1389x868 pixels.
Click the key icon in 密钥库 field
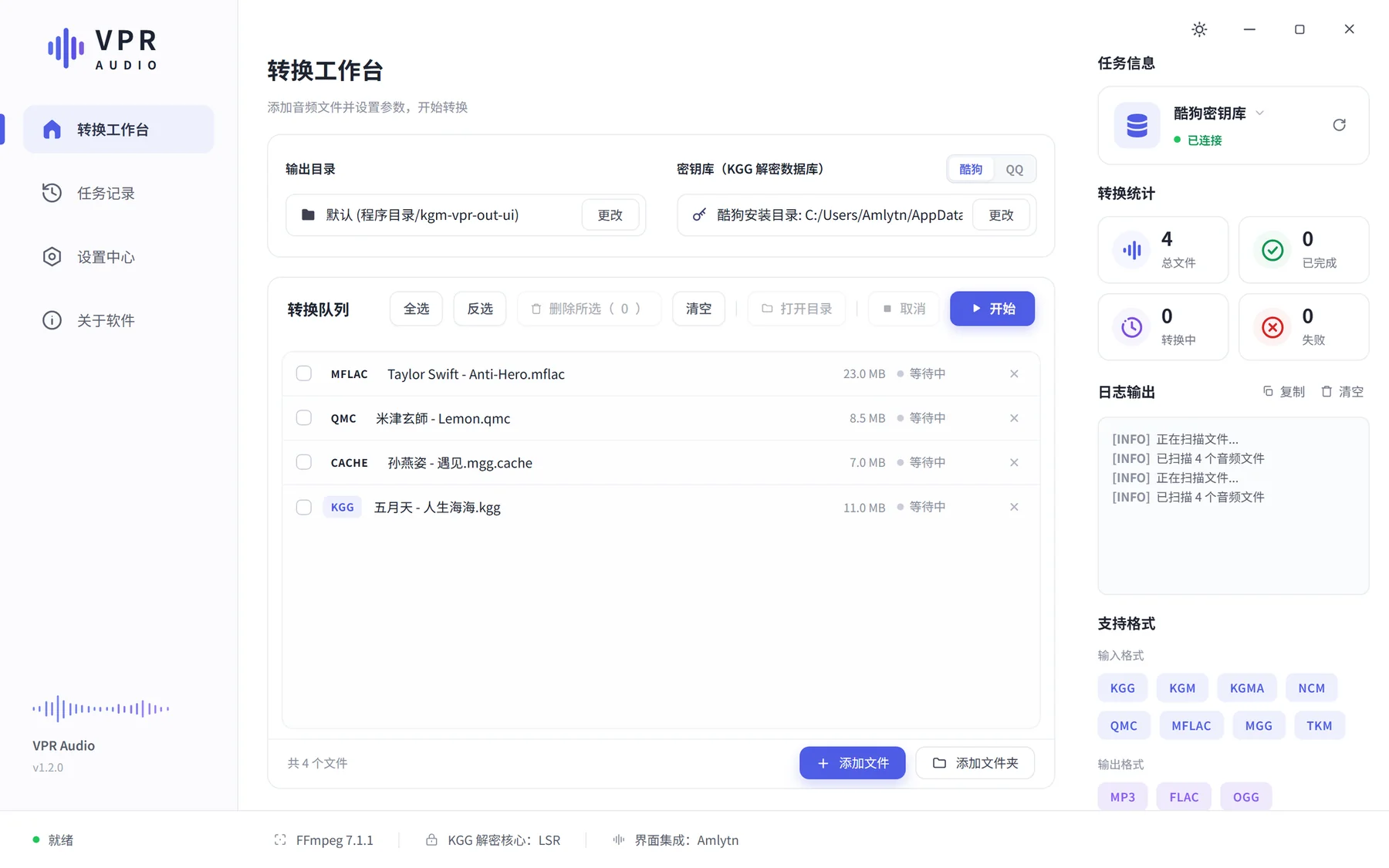coord(699,214)
